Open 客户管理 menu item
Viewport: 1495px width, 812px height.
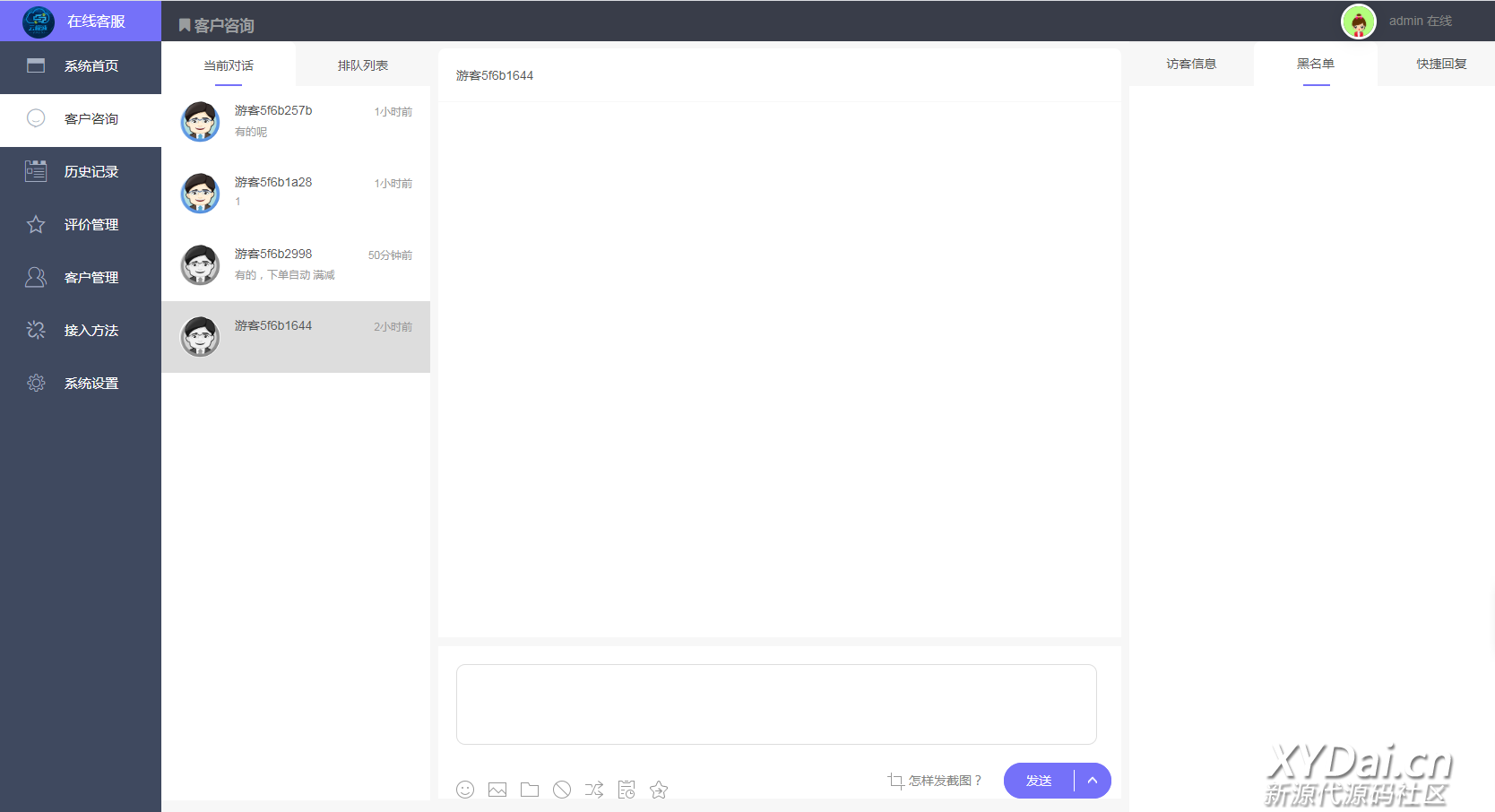81,278
